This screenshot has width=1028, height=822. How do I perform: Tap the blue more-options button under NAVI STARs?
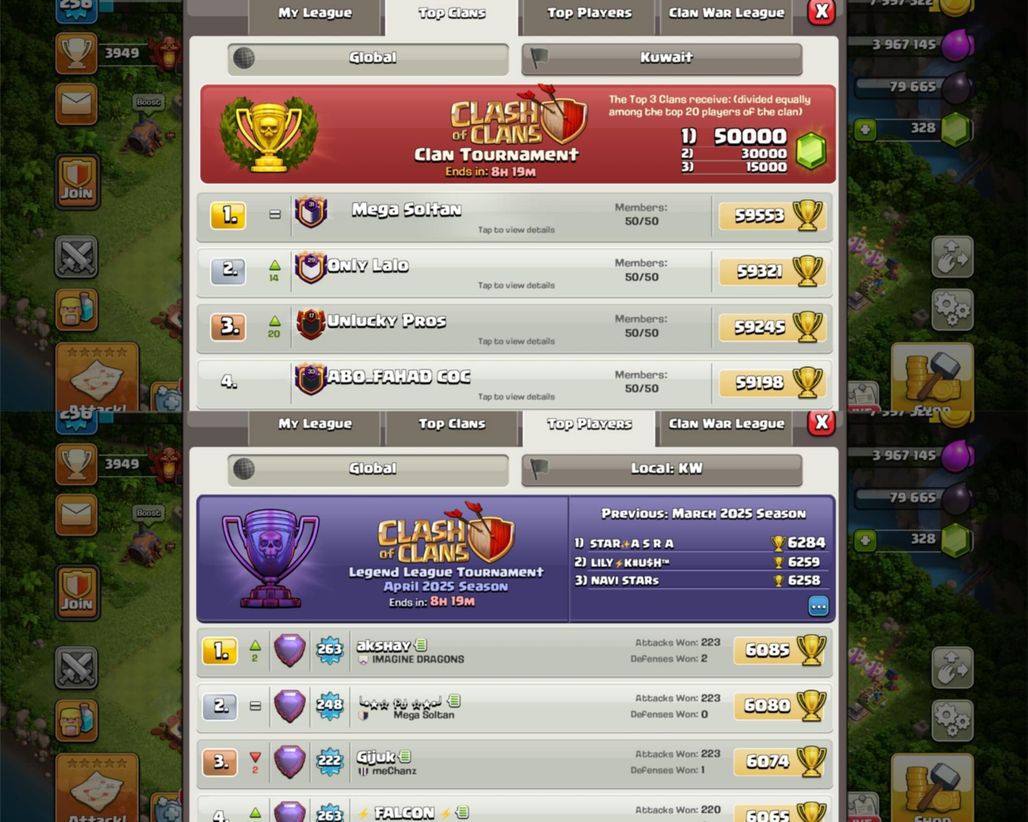click(x=818, y=606)
